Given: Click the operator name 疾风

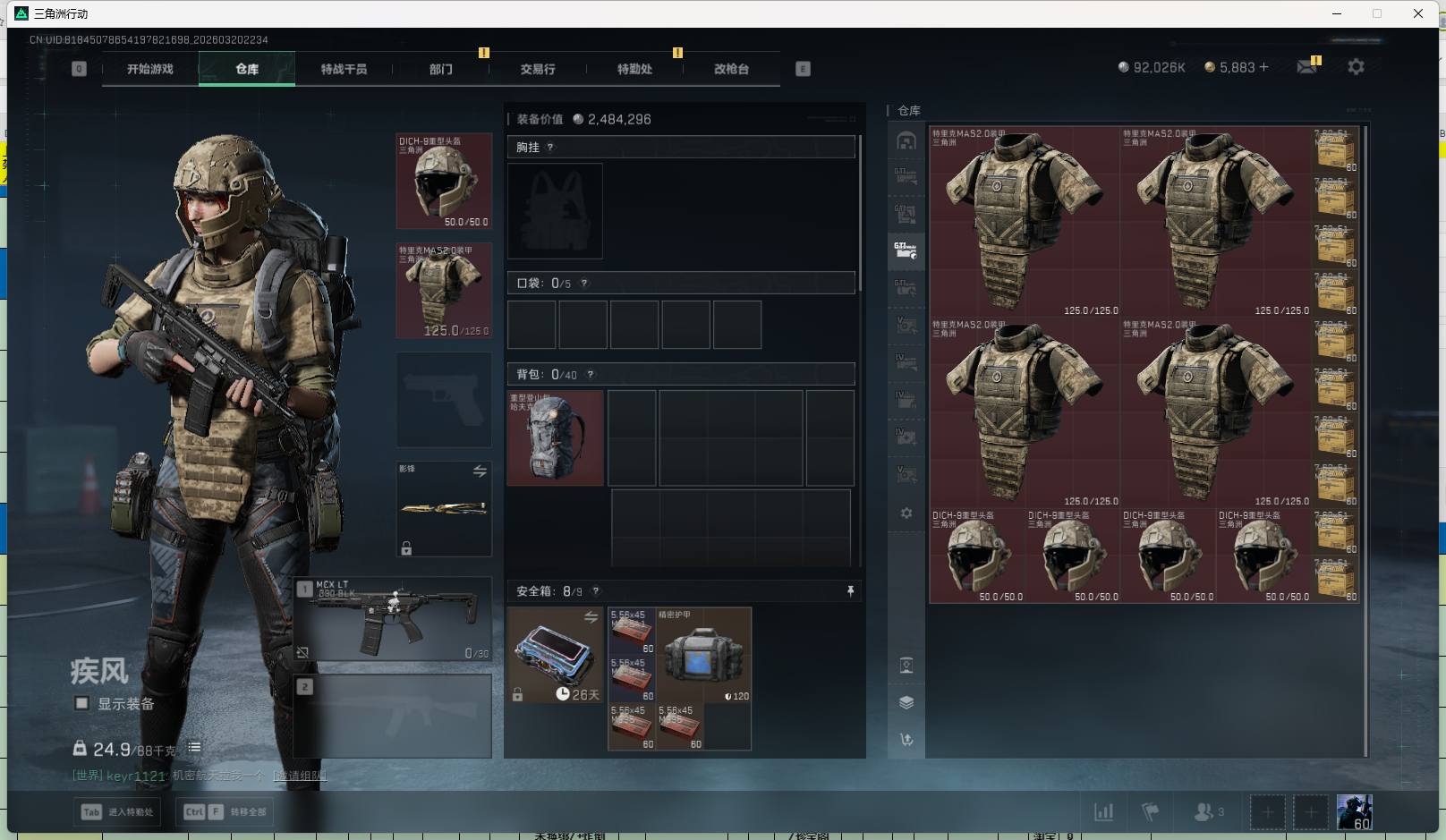Looking at the screenshot, I should [x=99, y=671].
